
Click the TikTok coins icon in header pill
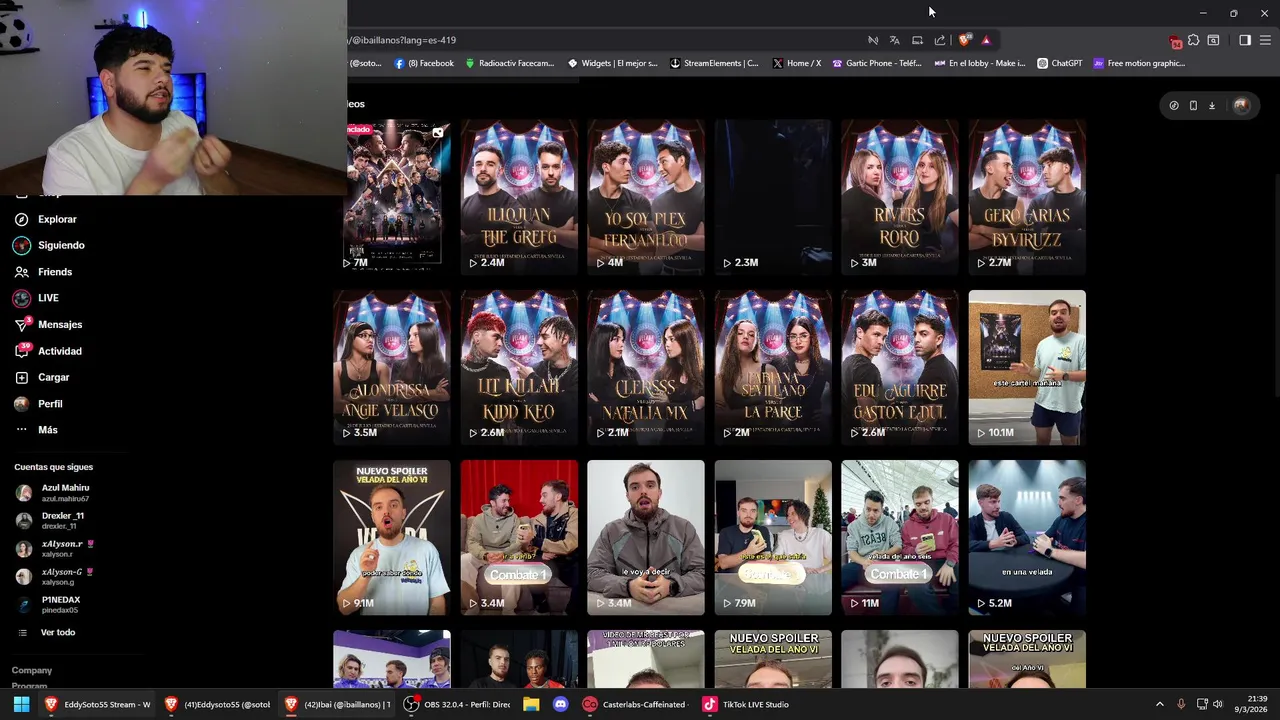click(x=1174, y=105)
